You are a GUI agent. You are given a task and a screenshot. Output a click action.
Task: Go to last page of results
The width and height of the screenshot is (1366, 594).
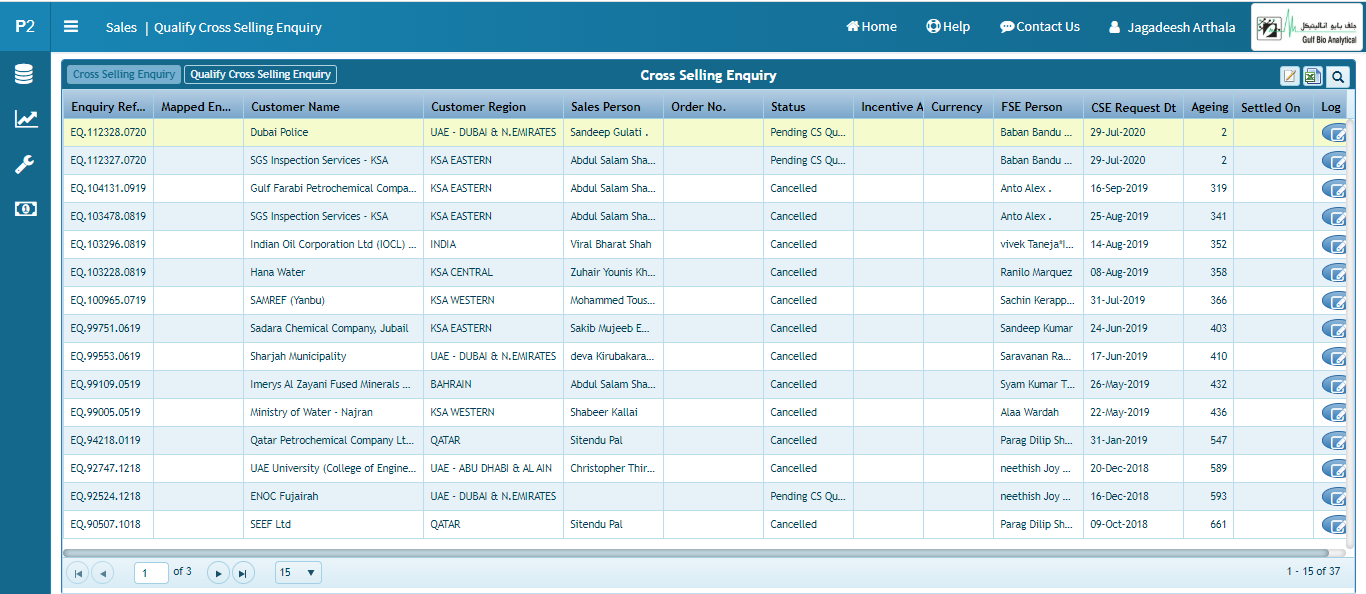tap(243, 573)
